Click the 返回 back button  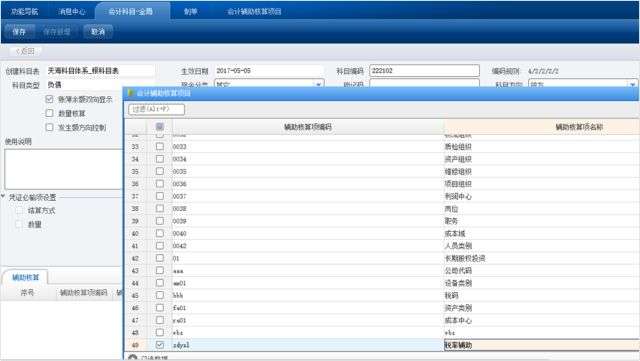(x=25, y=51)
